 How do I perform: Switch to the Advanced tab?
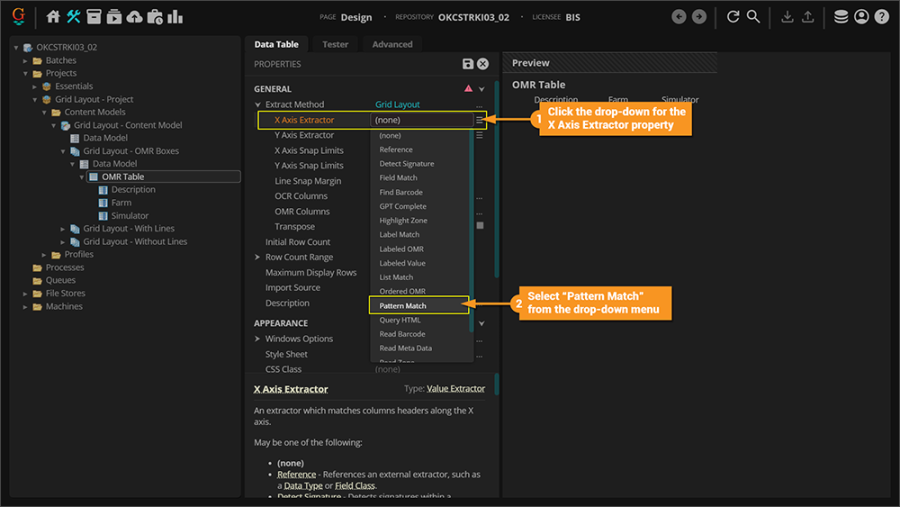(x=392, y=44)
